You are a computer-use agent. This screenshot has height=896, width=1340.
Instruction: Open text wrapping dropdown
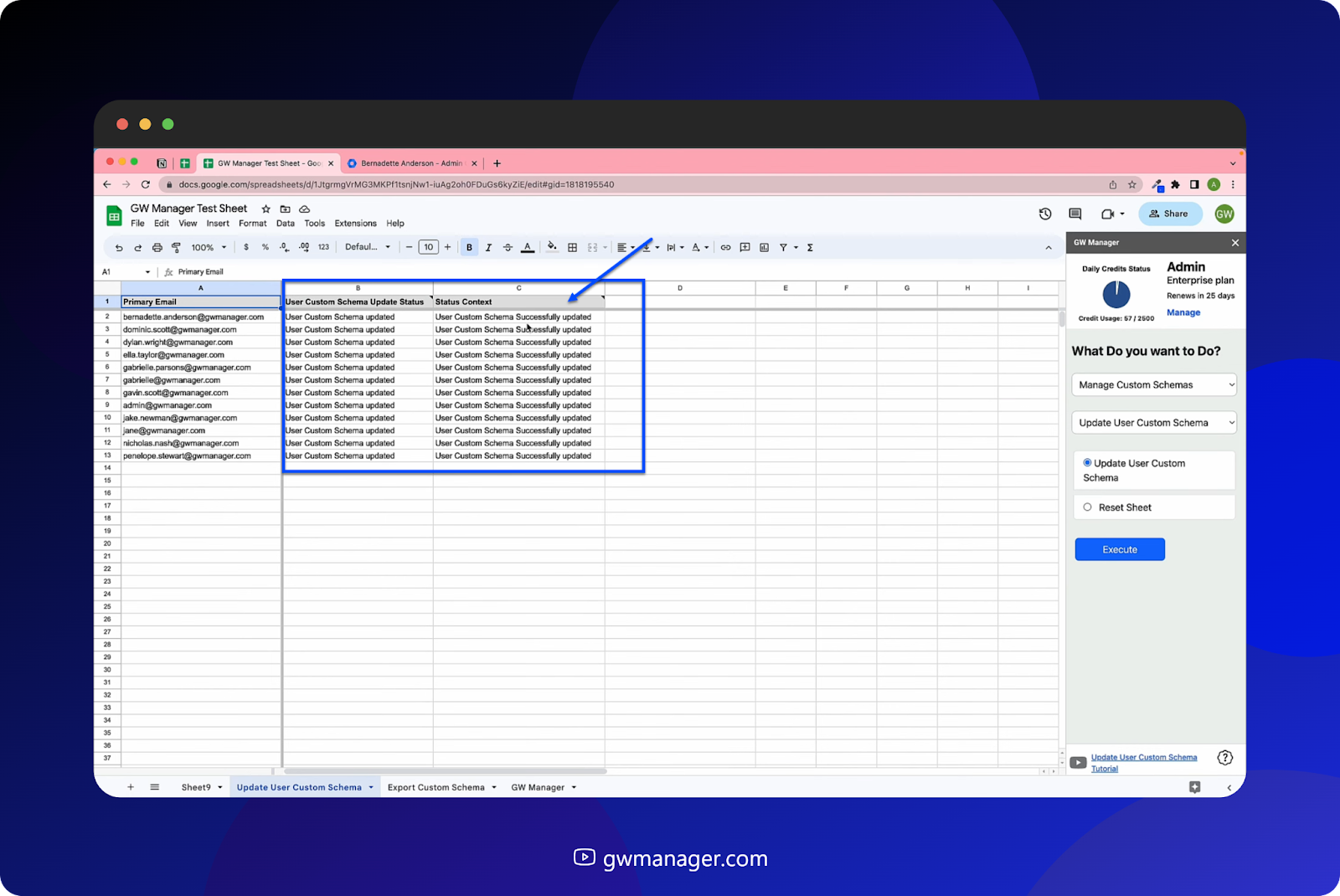point(674,248)
